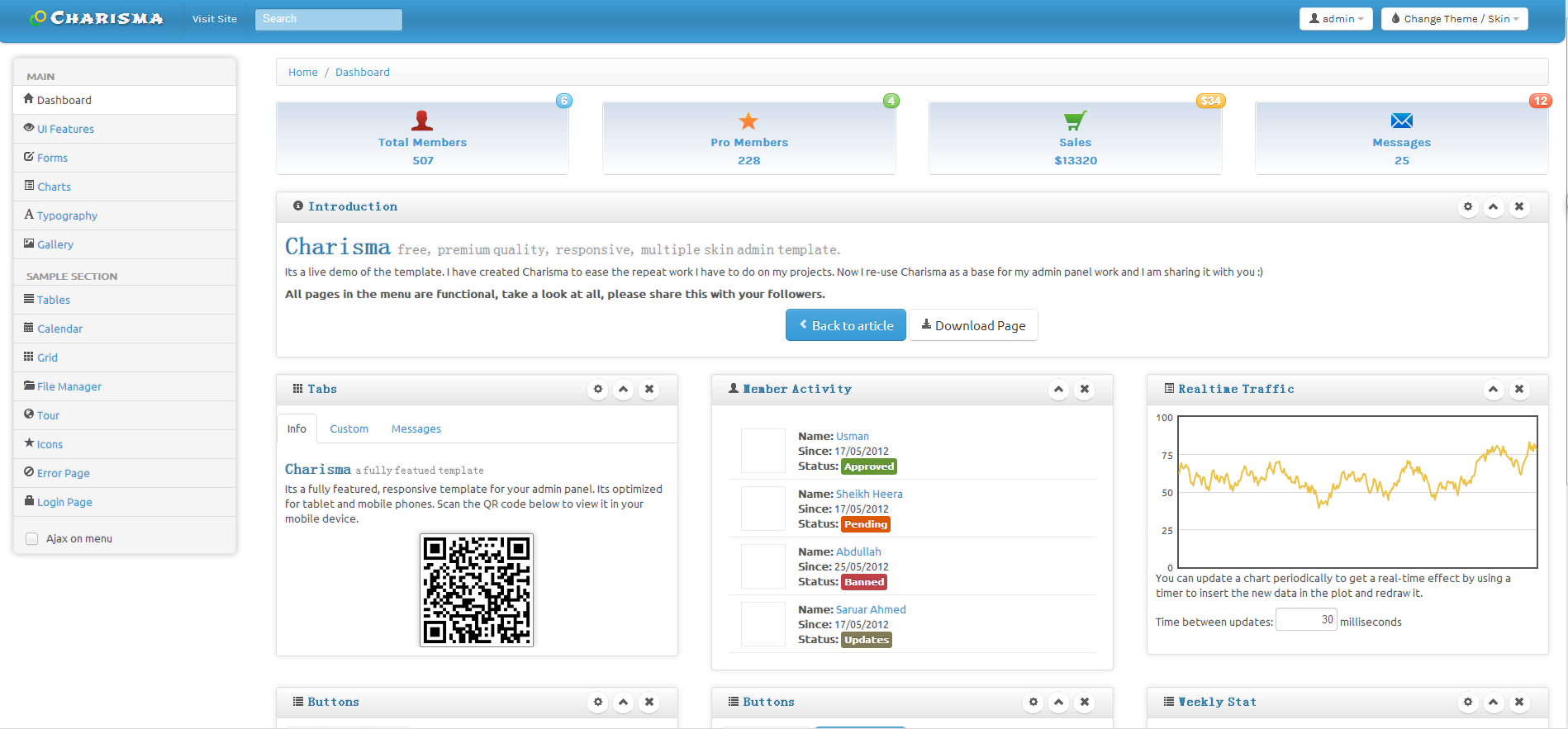
Task: Click Back to article button
Action: (x=846, y=325)
